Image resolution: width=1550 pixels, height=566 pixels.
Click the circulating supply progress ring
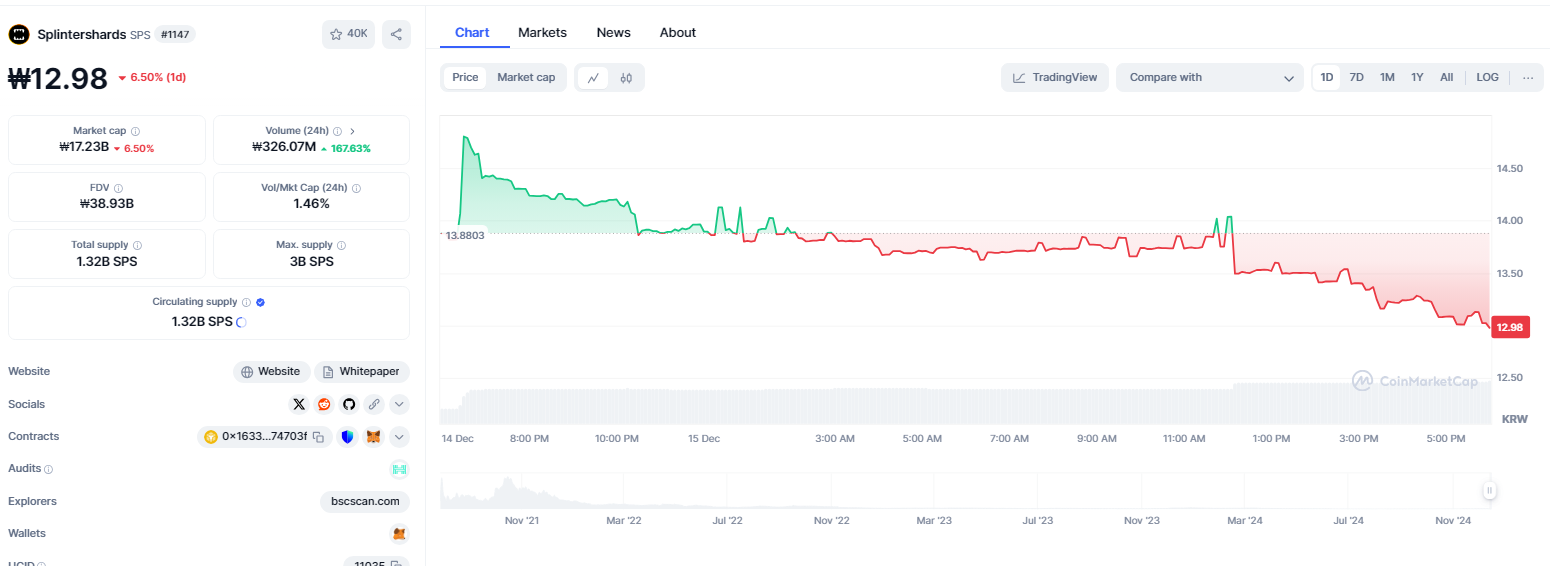click(241, 322)
